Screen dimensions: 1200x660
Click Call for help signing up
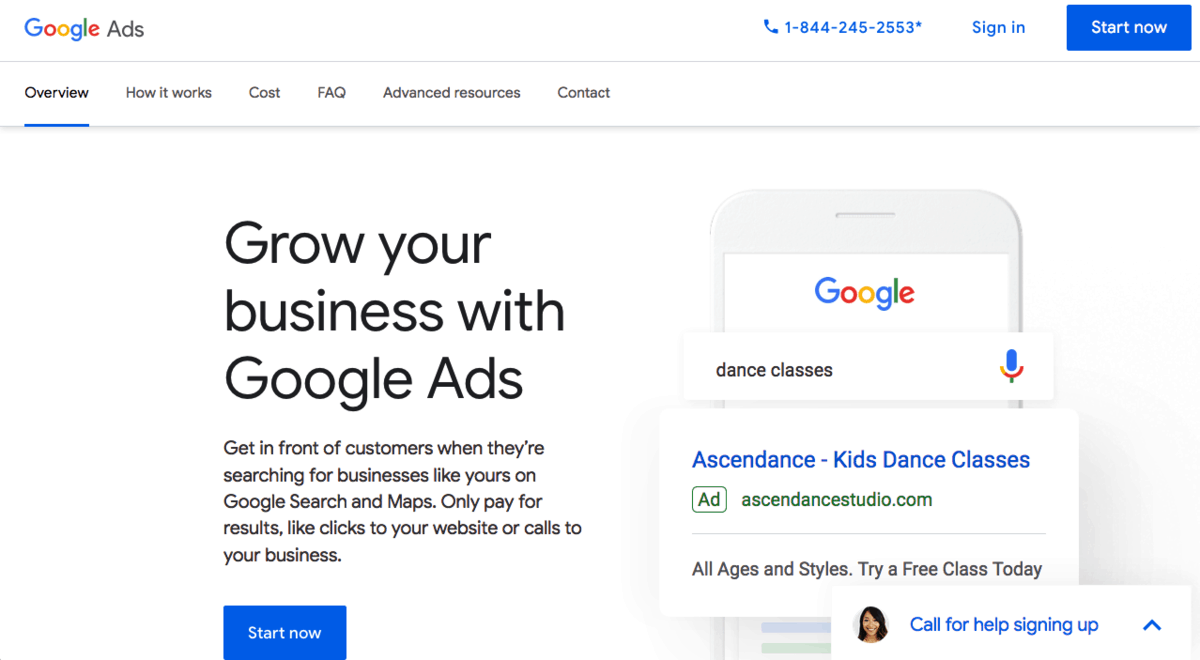pyautogui.click(x=1004, y=625)
